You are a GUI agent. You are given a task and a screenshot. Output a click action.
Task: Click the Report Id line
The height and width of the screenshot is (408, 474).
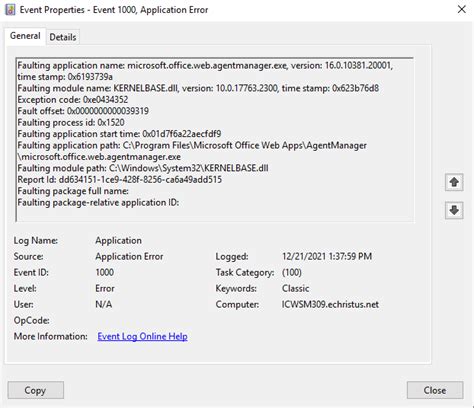pos(119,179)
